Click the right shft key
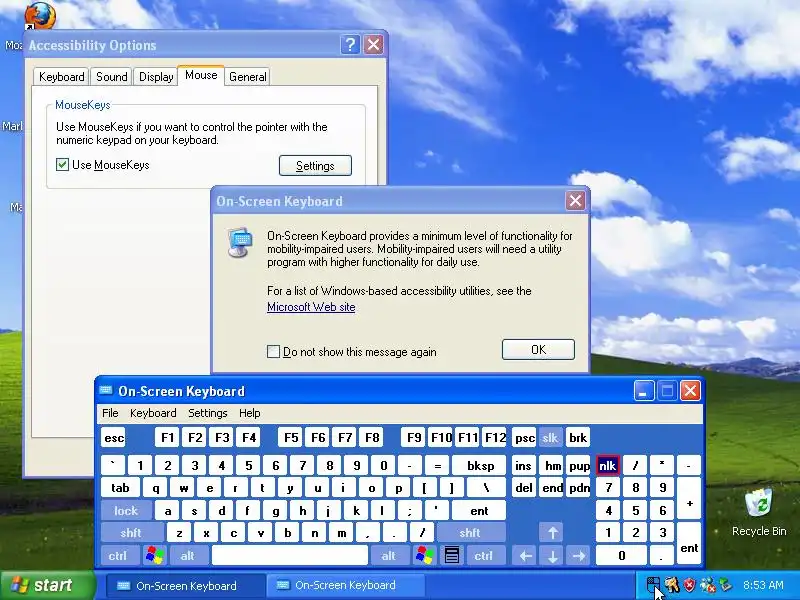 (470, 533)
